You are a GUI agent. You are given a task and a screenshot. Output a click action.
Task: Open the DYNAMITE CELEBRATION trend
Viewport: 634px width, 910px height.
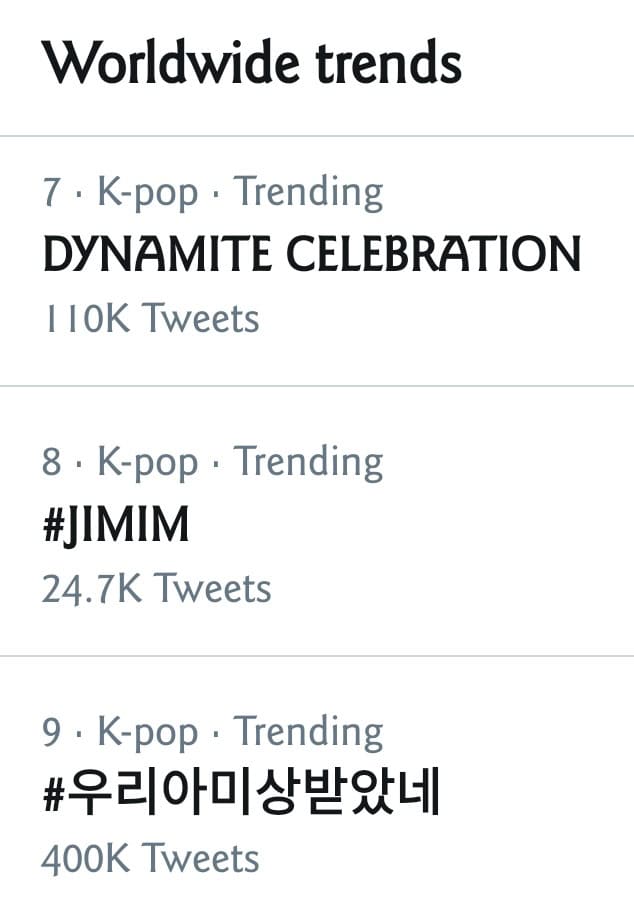click(x=311, y=255)
